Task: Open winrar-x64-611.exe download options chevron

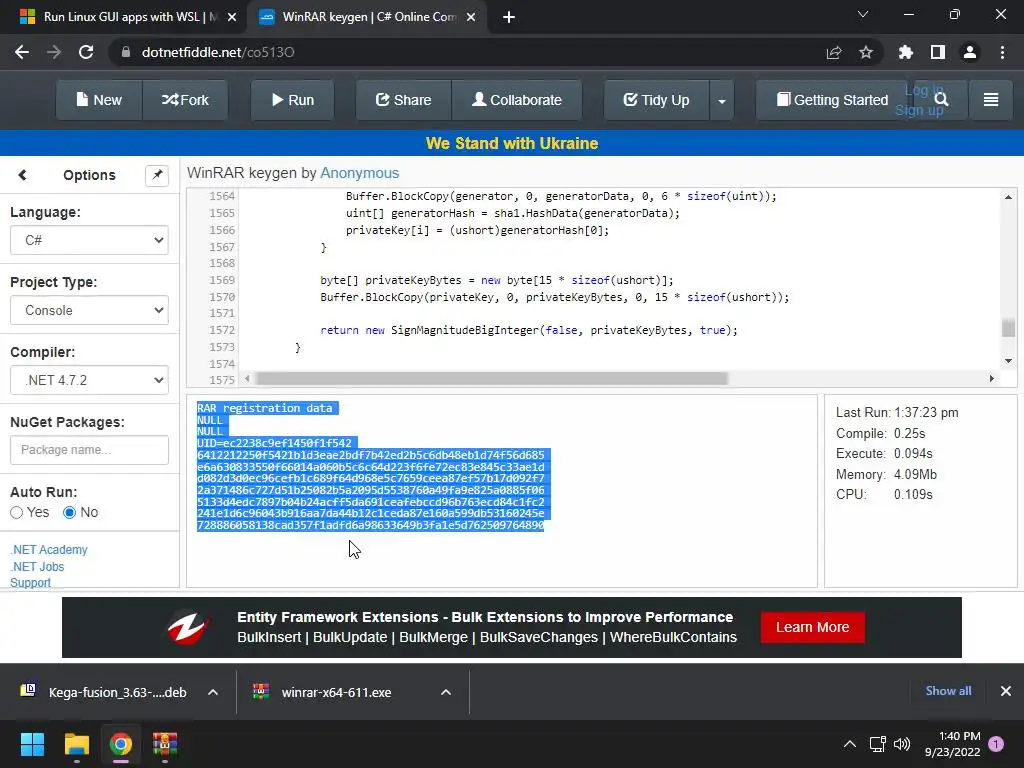Action: tap(446, 692)
